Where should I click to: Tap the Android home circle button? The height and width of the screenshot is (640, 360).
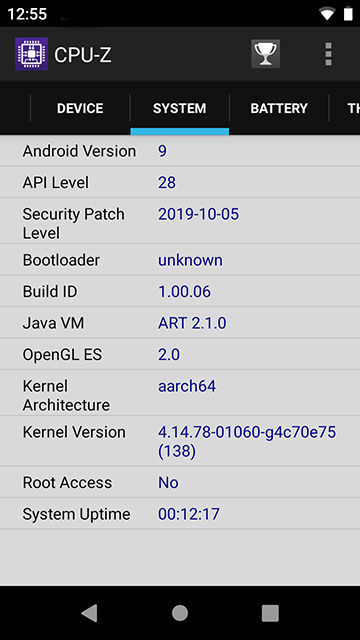pos(180,613)
